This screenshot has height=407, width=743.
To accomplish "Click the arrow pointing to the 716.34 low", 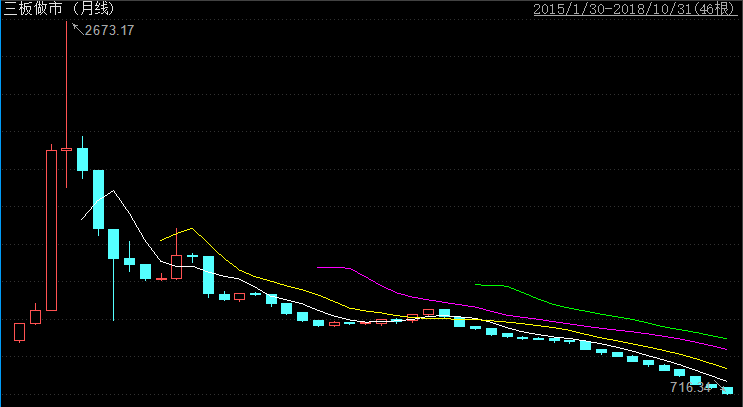I will (718, 386).
